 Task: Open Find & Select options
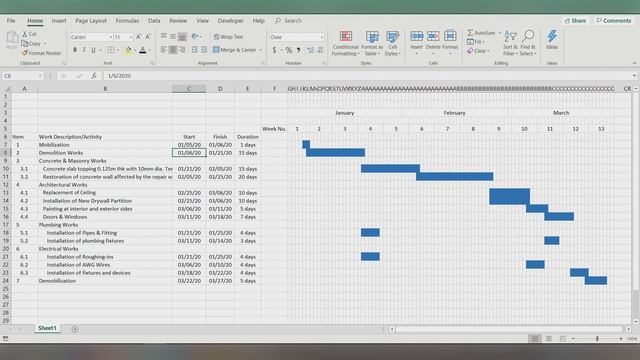point(527,43)
